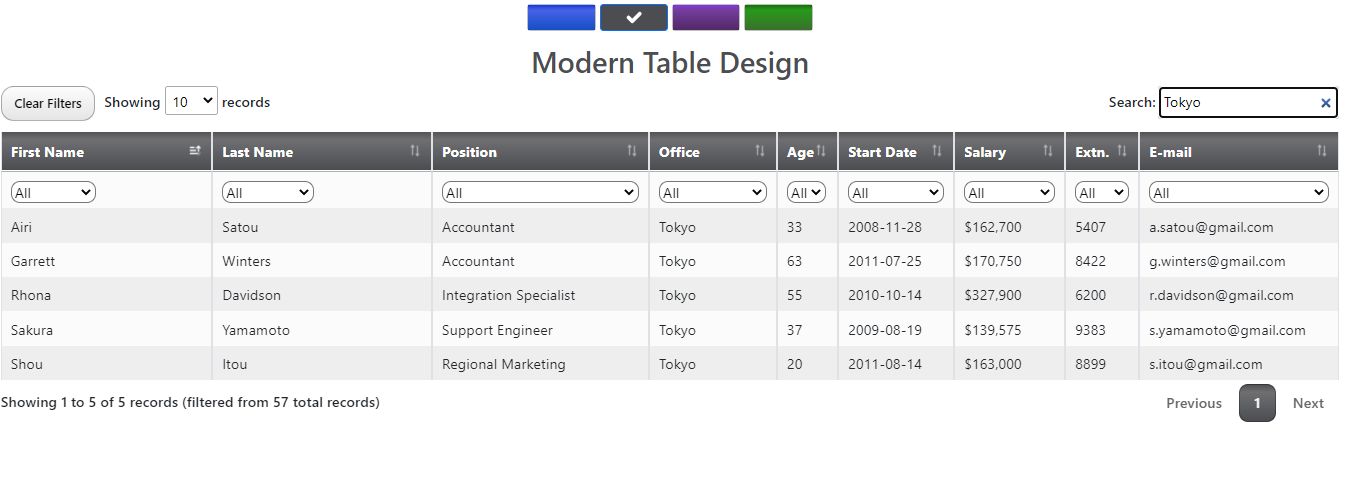Select the blue color theme swatch
The width and height of the screenshot is (1353, 498).
point(561,18)
